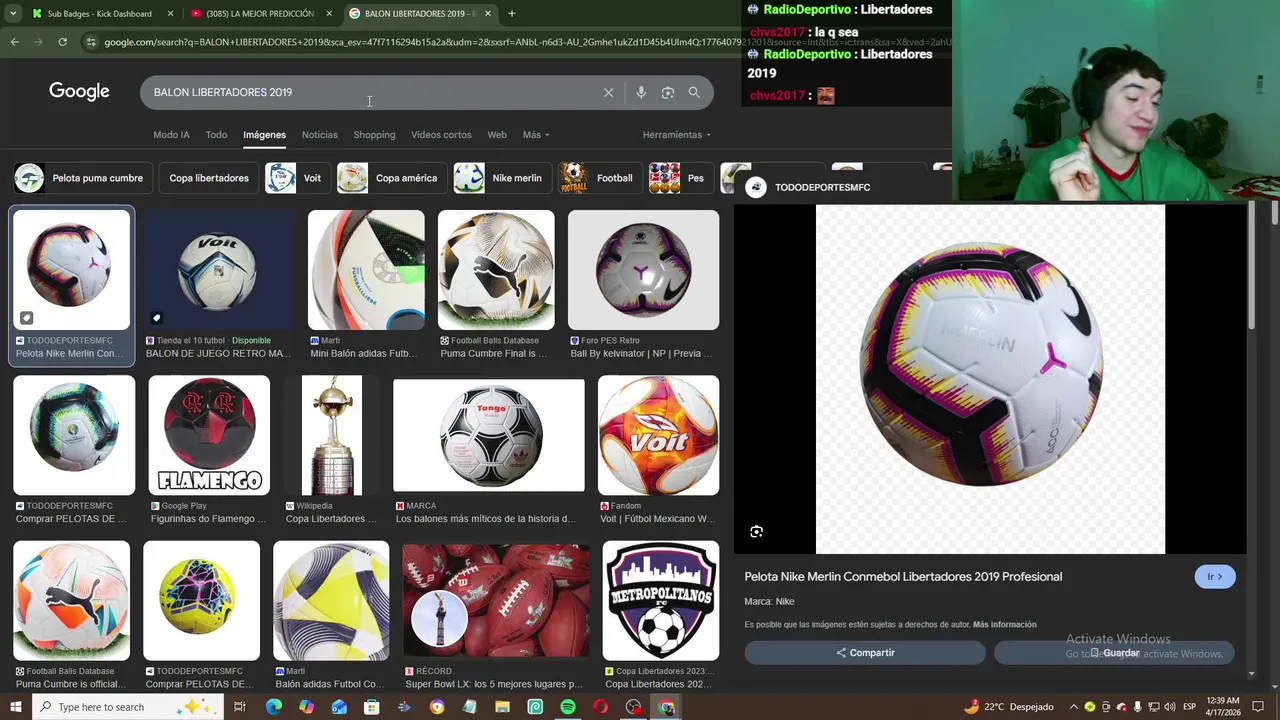Screen dimensions: 1280x720
Task: Open Task View in the taskbar
Action: click(240, 707)
